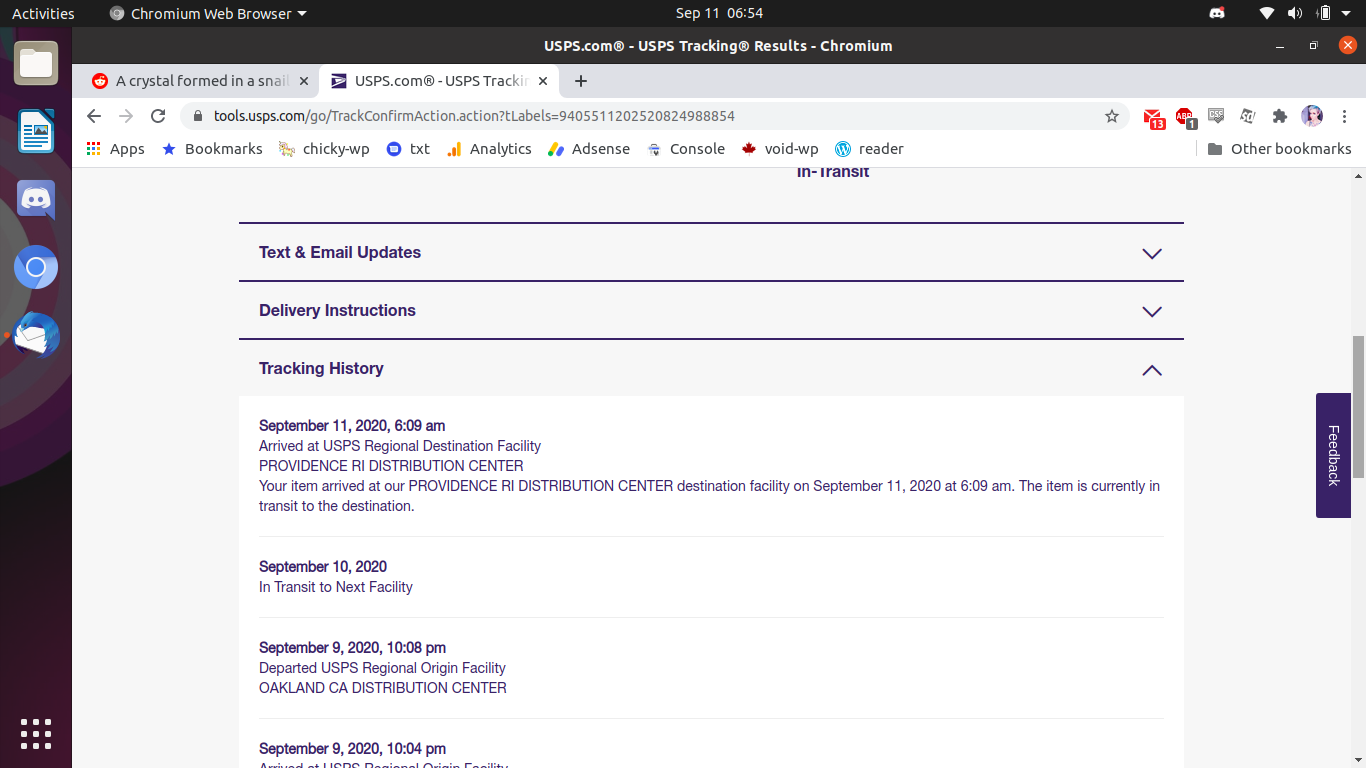Click the September 9, 2020, 10:08 pm date

[352, 648]
